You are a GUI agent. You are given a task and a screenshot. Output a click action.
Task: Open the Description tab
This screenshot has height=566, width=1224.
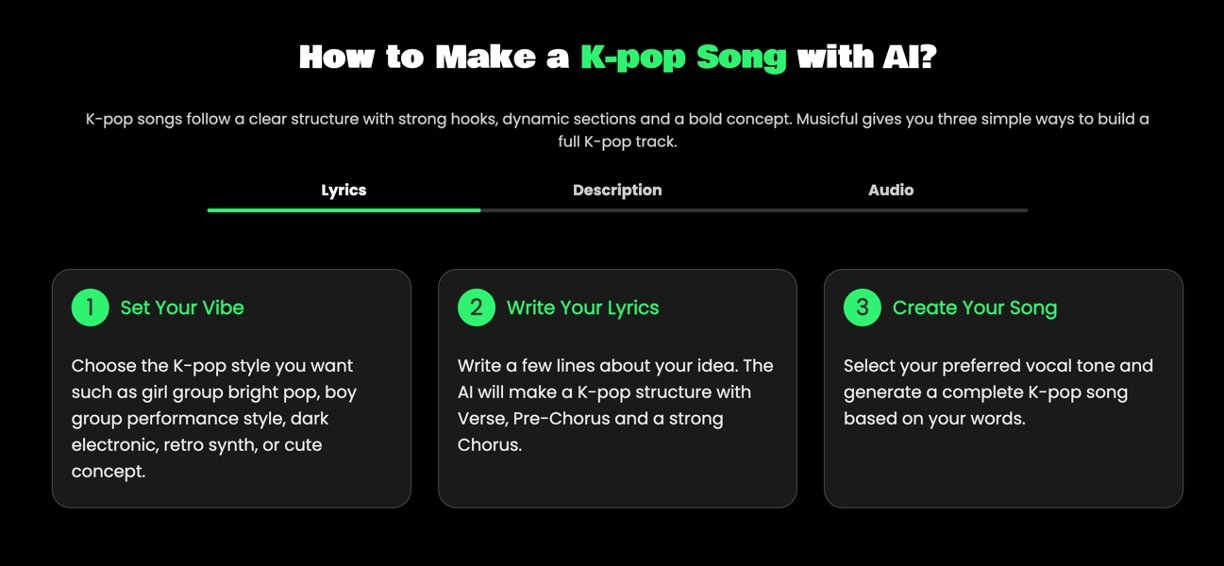[x=617, y=190]
